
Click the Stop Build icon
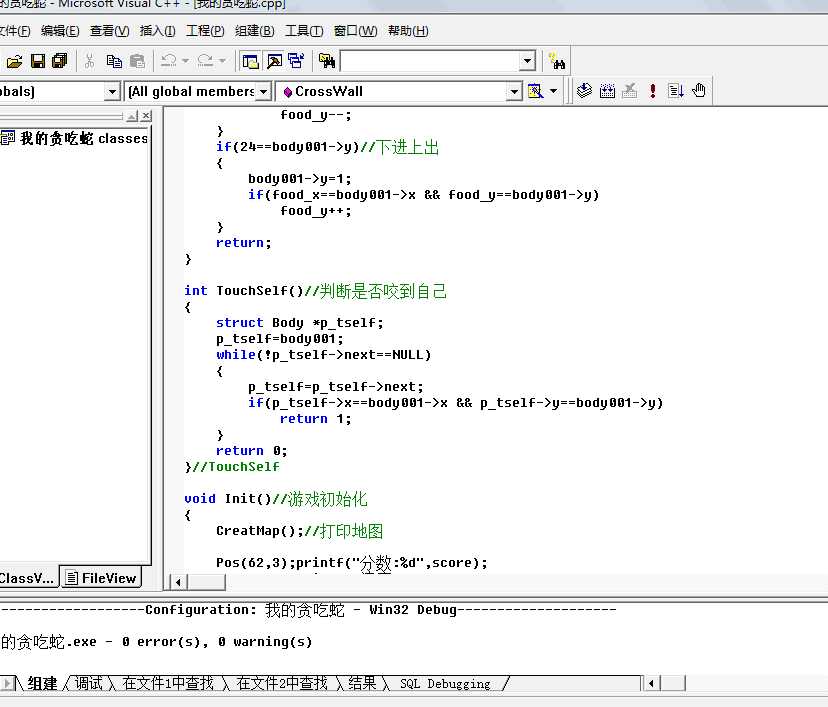(629, 91)
